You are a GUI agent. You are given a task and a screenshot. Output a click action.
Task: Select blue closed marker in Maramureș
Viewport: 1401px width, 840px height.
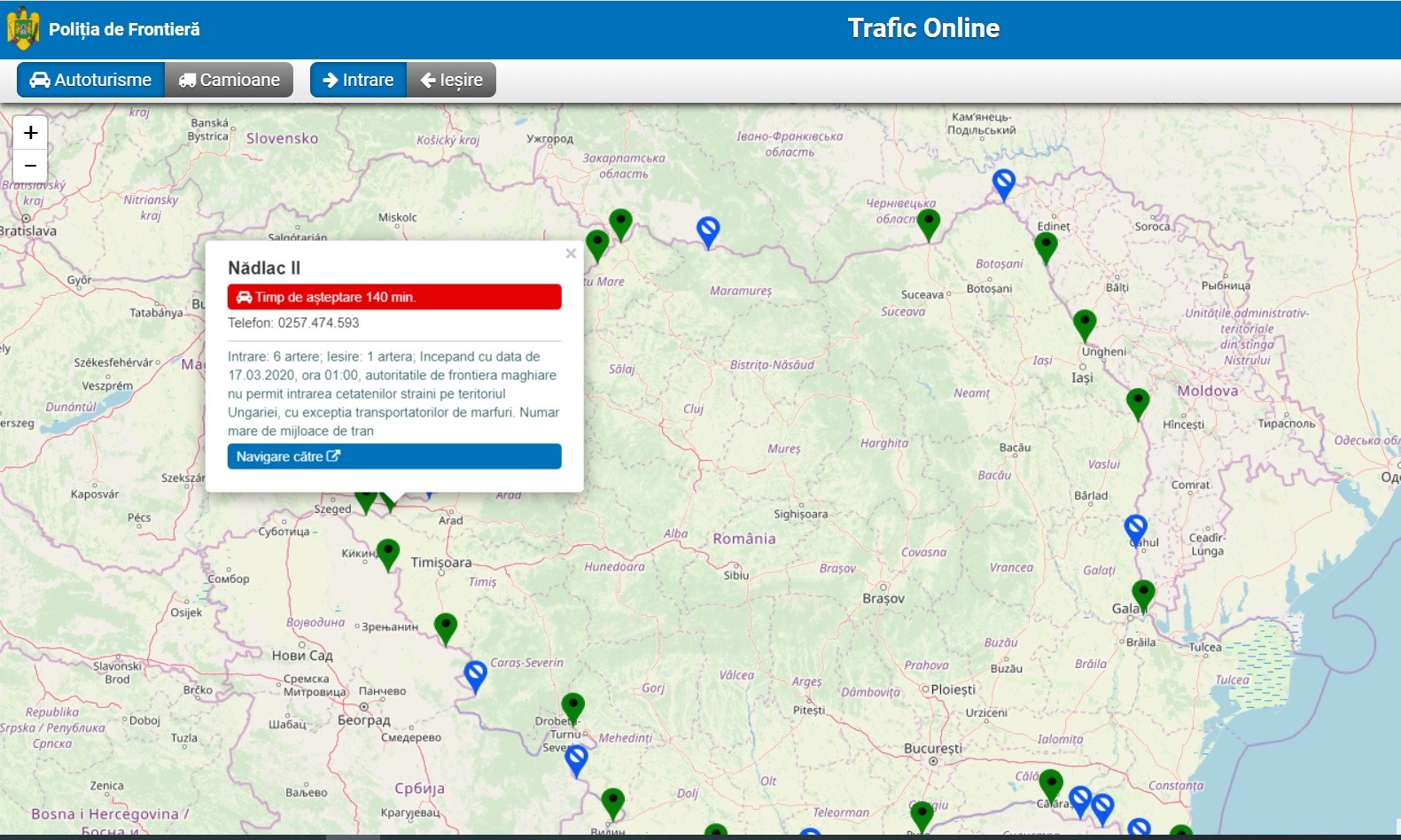pos(707,231)
